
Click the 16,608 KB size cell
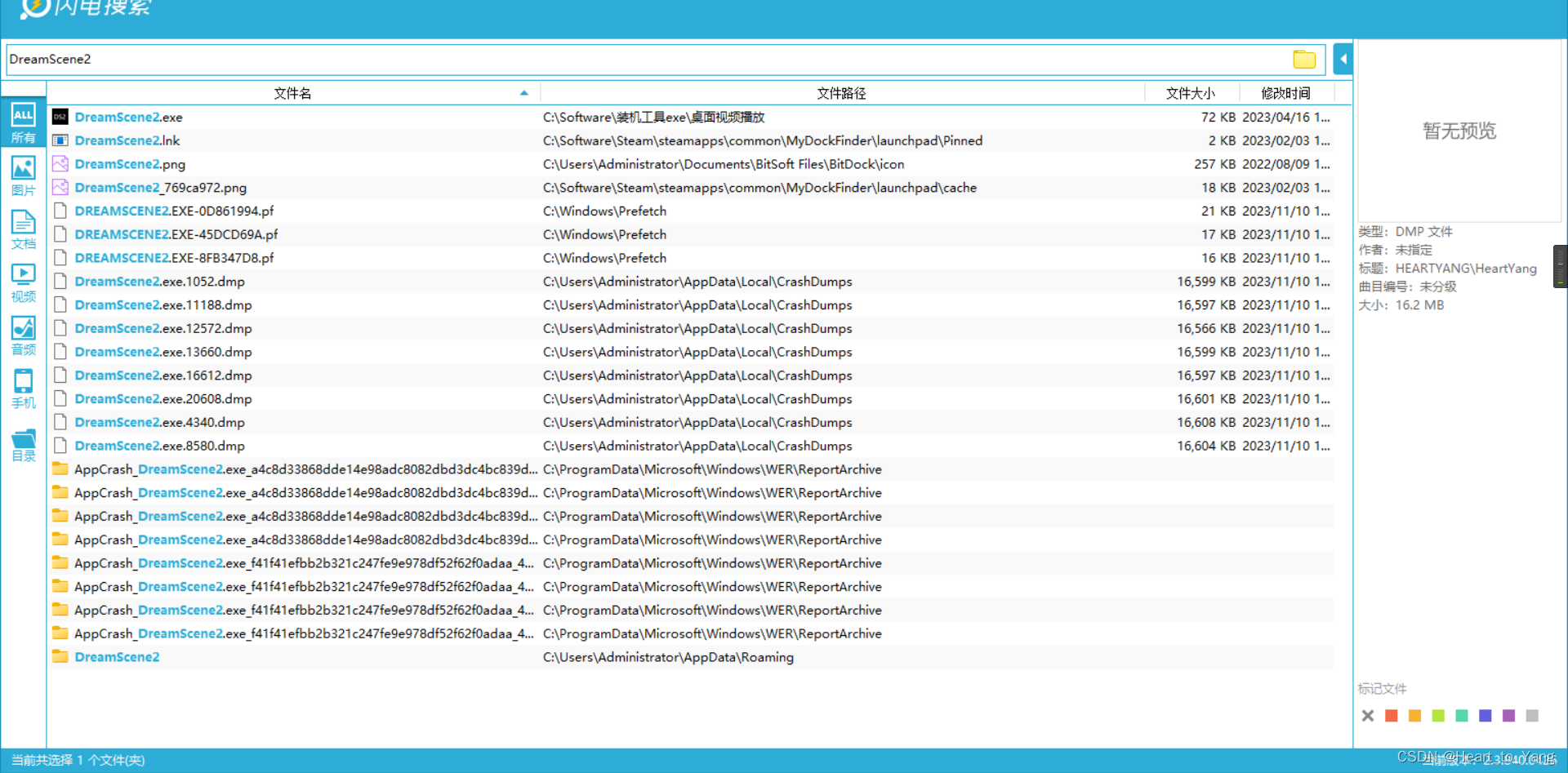pyautogui.click(x=1206, y=422)
